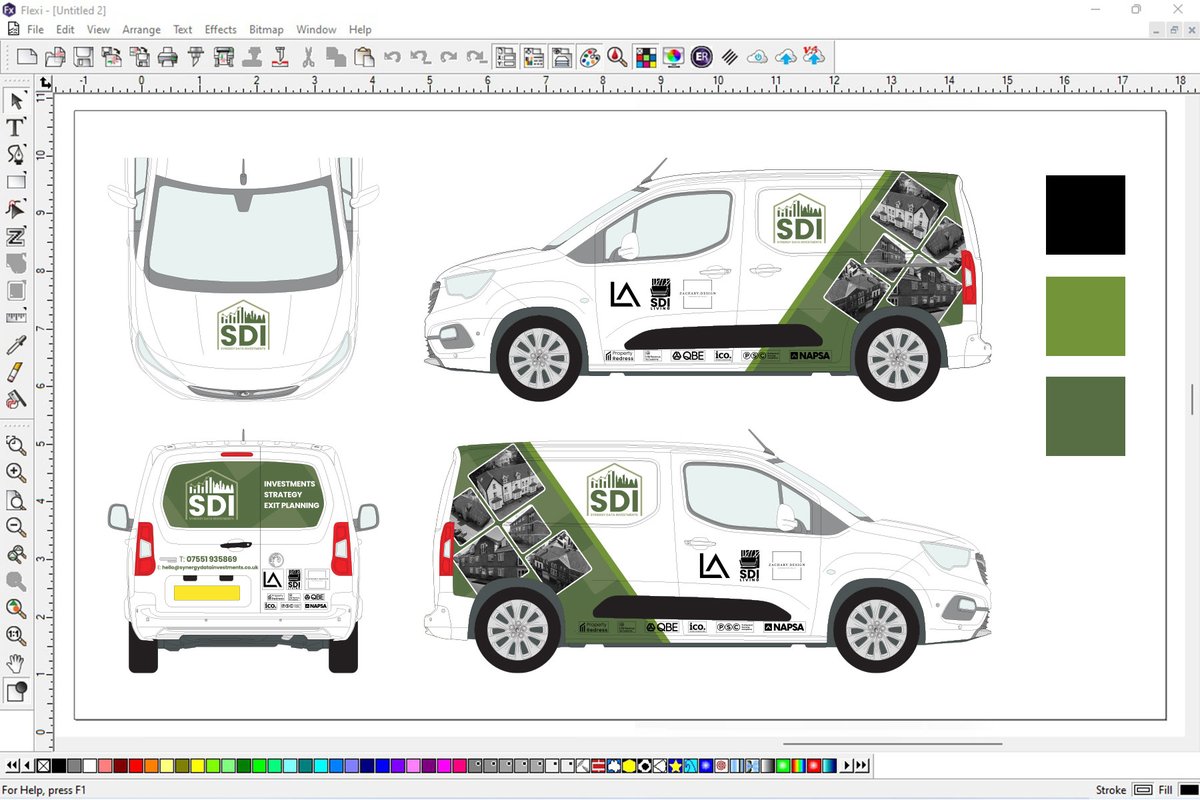The width and height of the screenshot is (1200, 800).
Task: Click the monitor color wheel icon
Action: coord(674,57)
